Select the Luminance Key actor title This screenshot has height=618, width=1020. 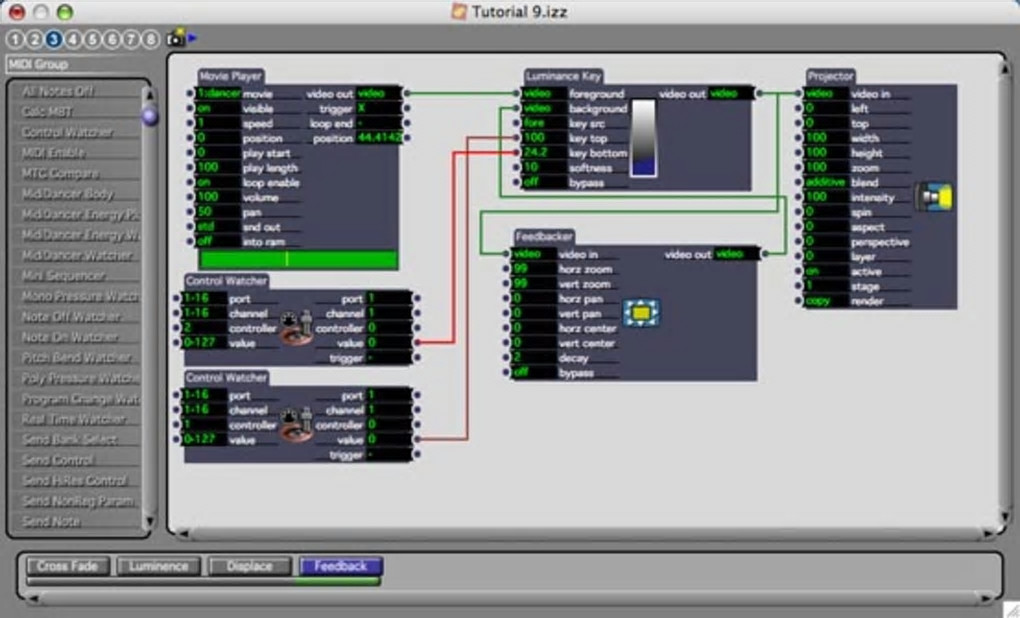point(563,76)
